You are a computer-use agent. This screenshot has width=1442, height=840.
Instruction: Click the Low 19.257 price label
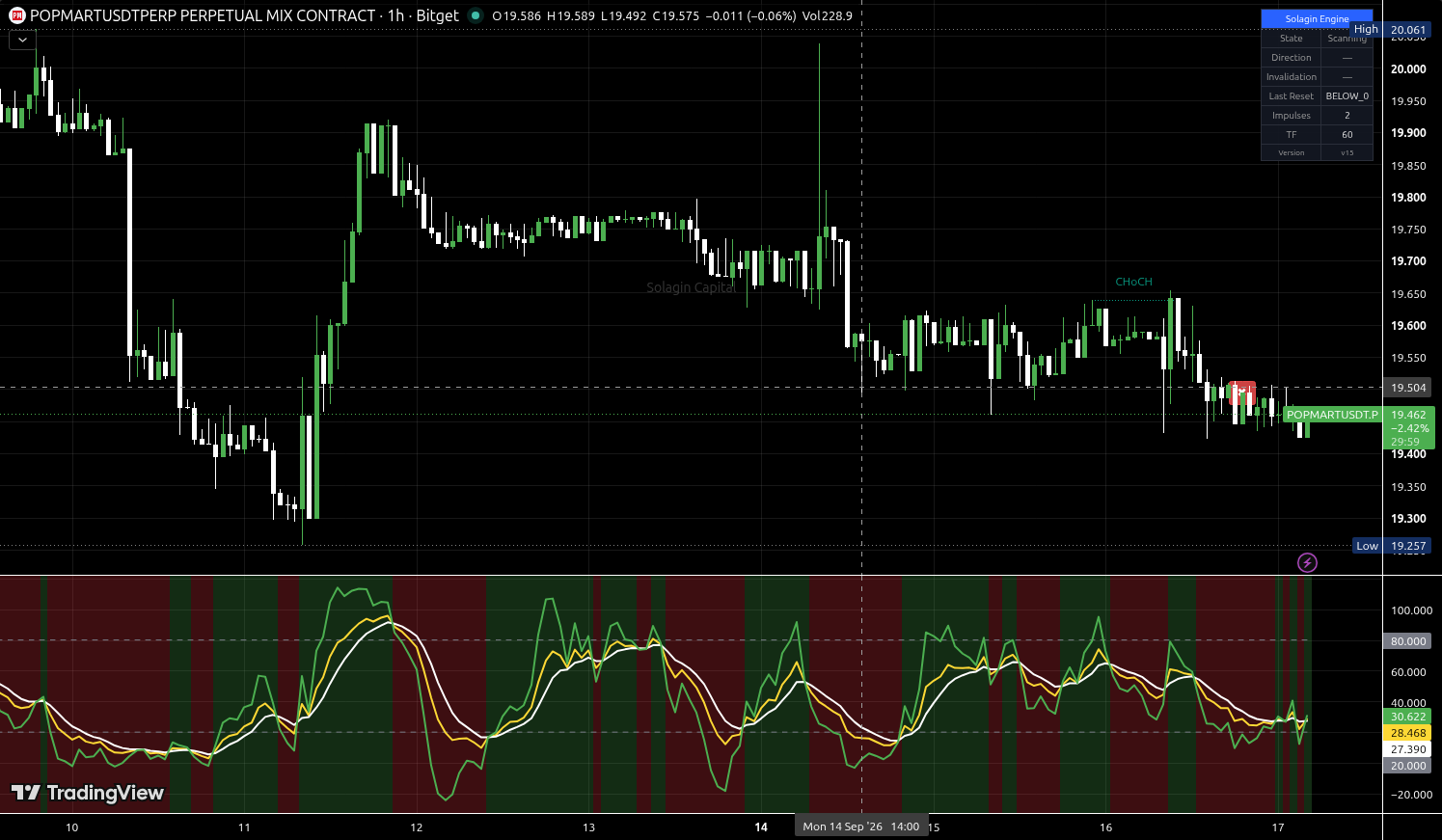(1393, 546)
